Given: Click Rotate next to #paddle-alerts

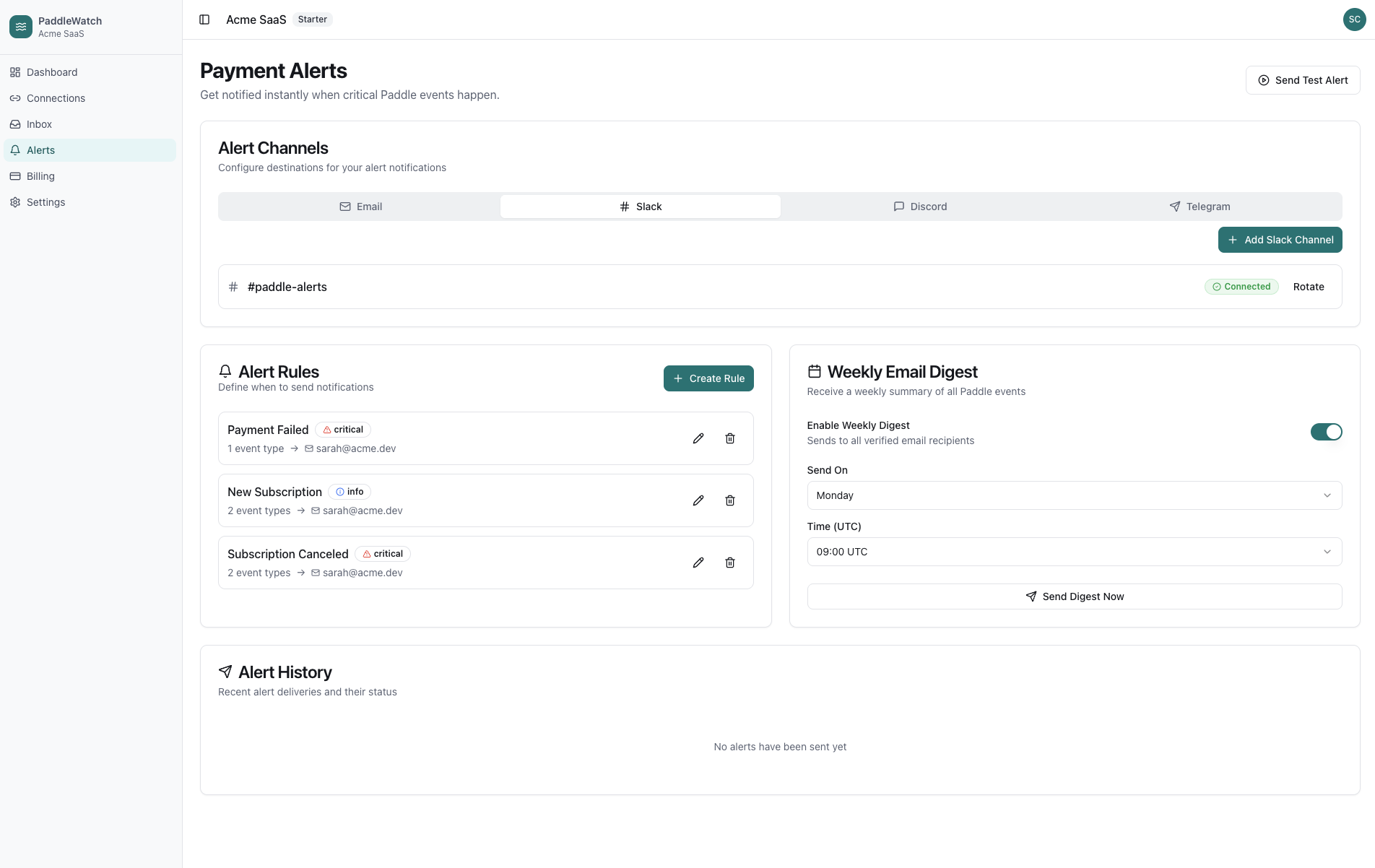Looking at the screenshot, I should tap(1309, 287).
